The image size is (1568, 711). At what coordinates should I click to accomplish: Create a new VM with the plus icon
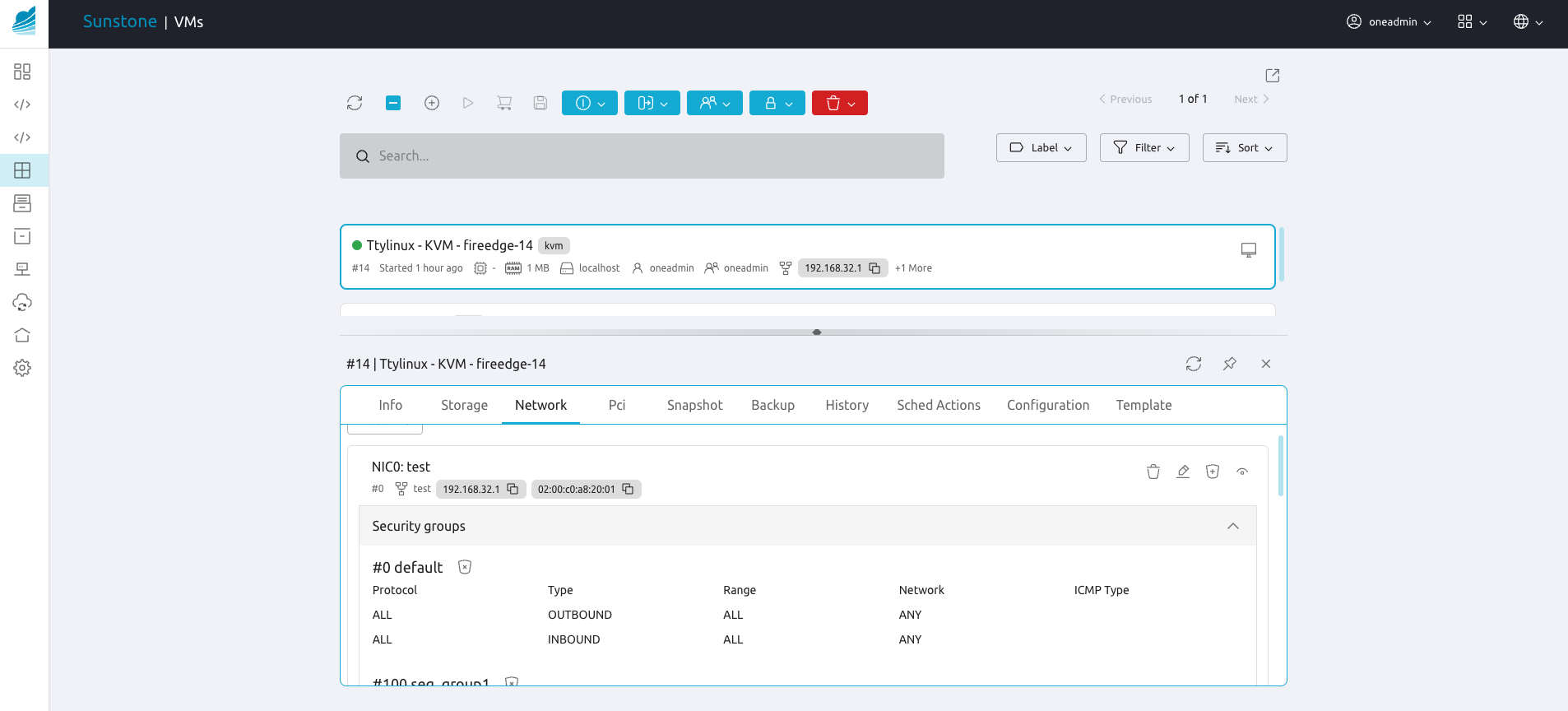[x=432, y=103]
